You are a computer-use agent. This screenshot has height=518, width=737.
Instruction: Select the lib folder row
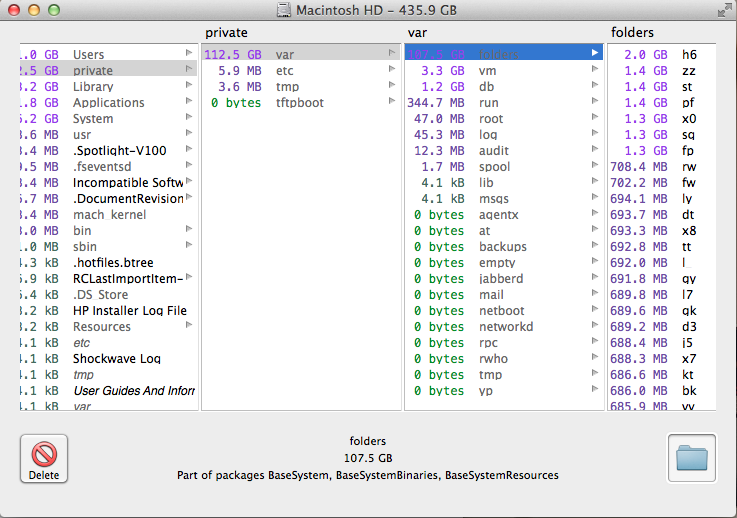point(504,182)
